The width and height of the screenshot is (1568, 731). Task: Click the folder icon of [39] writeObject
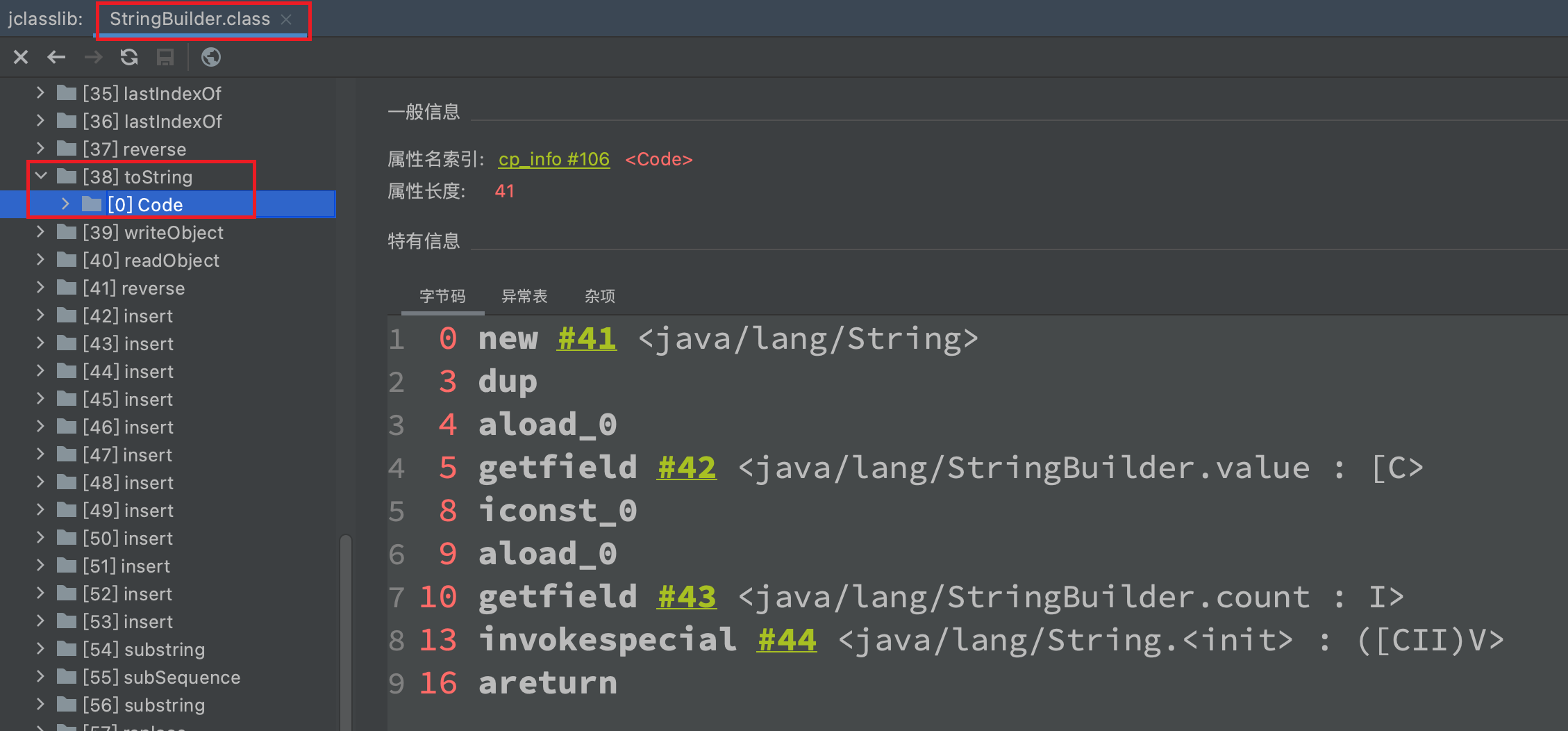tap(67, 231)
